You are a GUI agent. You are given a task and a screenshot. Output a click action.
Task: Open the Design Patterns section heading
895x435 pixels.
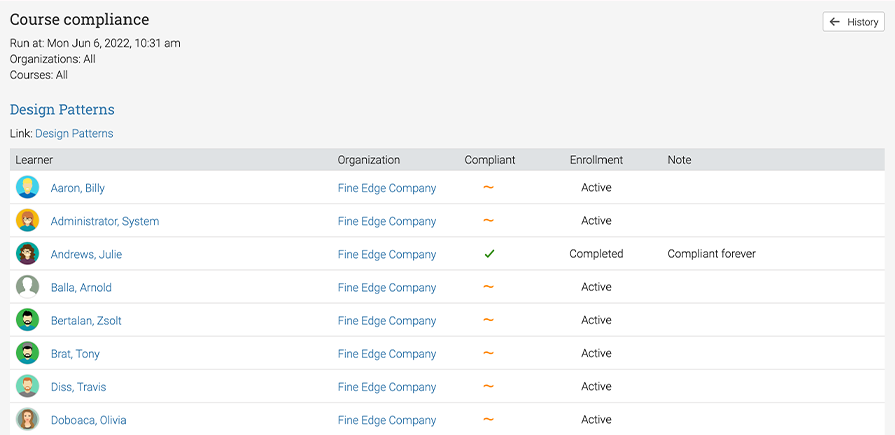coord(62,109)
